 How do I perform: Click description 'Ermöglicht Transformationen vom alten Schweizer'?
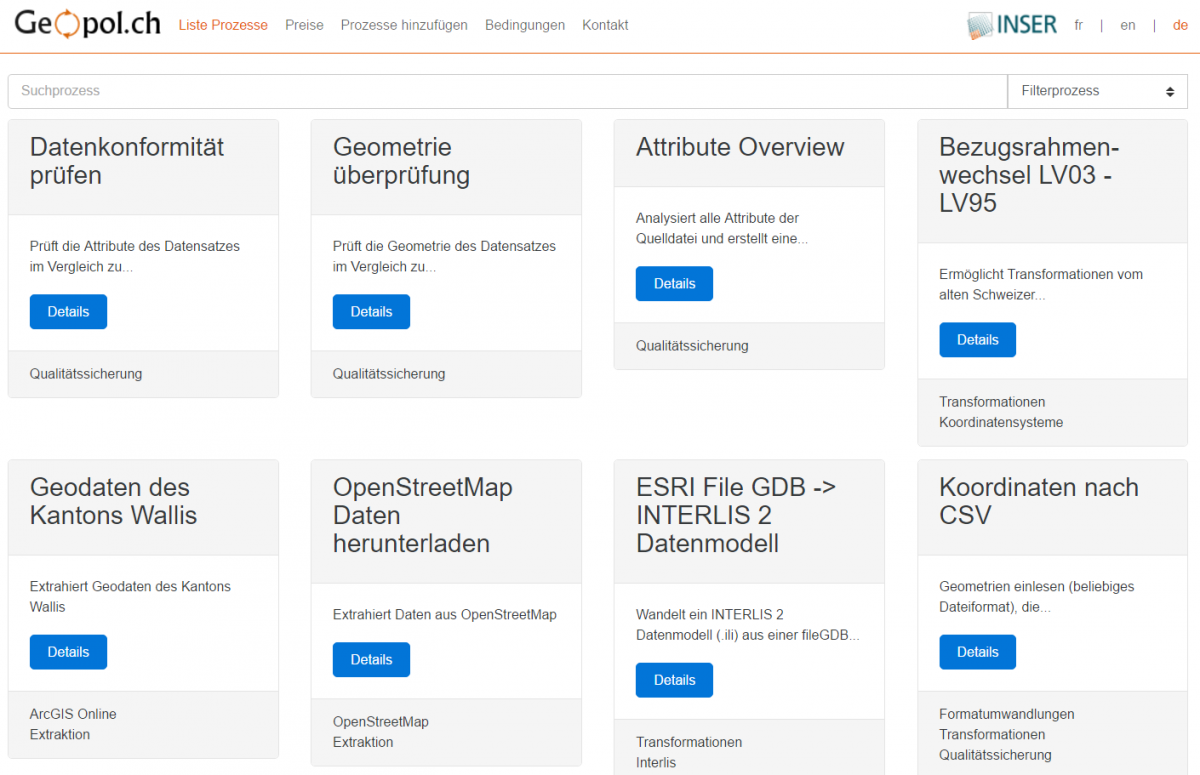click(x=1041, y=284)
